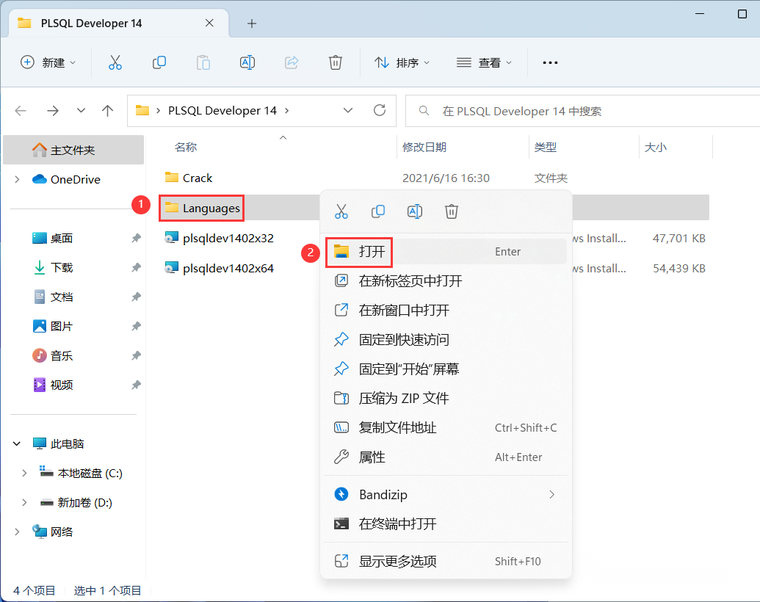
Task: Click the copy icon in the top toolbar
Action: coord(159,63)
